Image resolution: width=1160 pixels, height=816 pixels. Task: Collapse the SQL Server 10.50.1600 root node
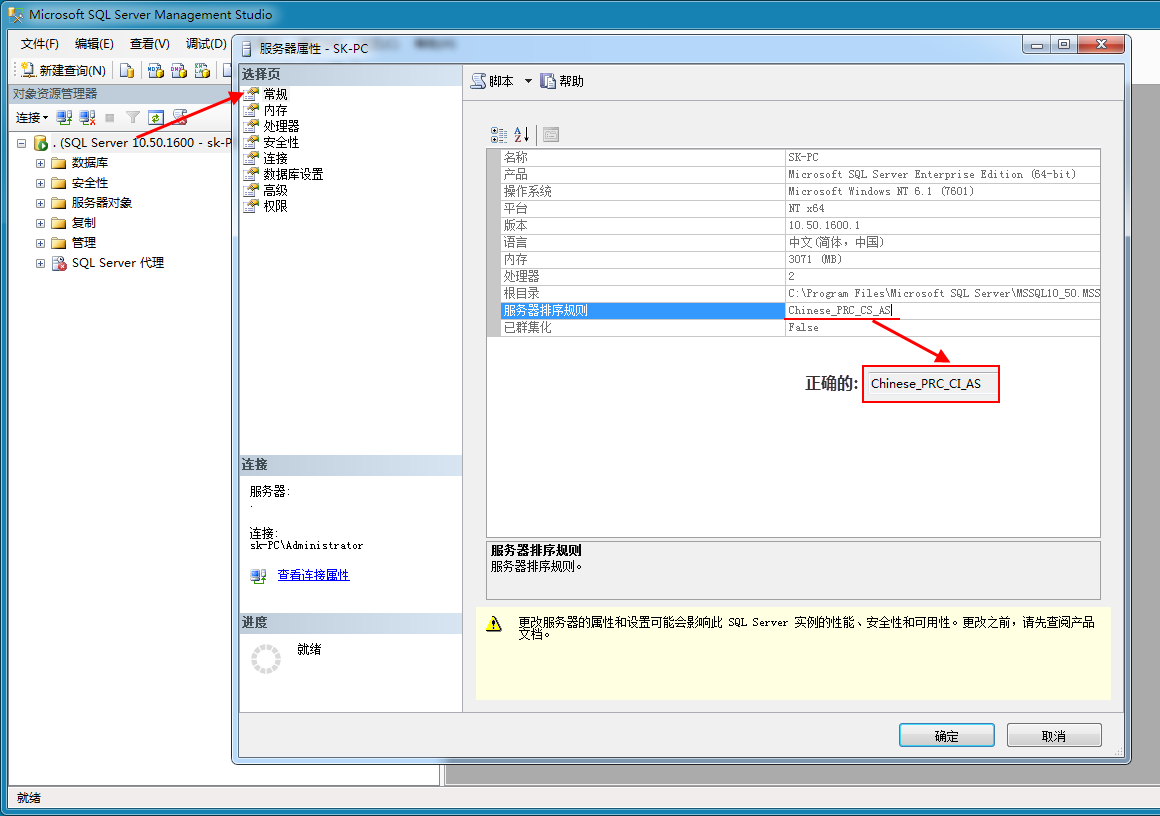pos(21,144)
